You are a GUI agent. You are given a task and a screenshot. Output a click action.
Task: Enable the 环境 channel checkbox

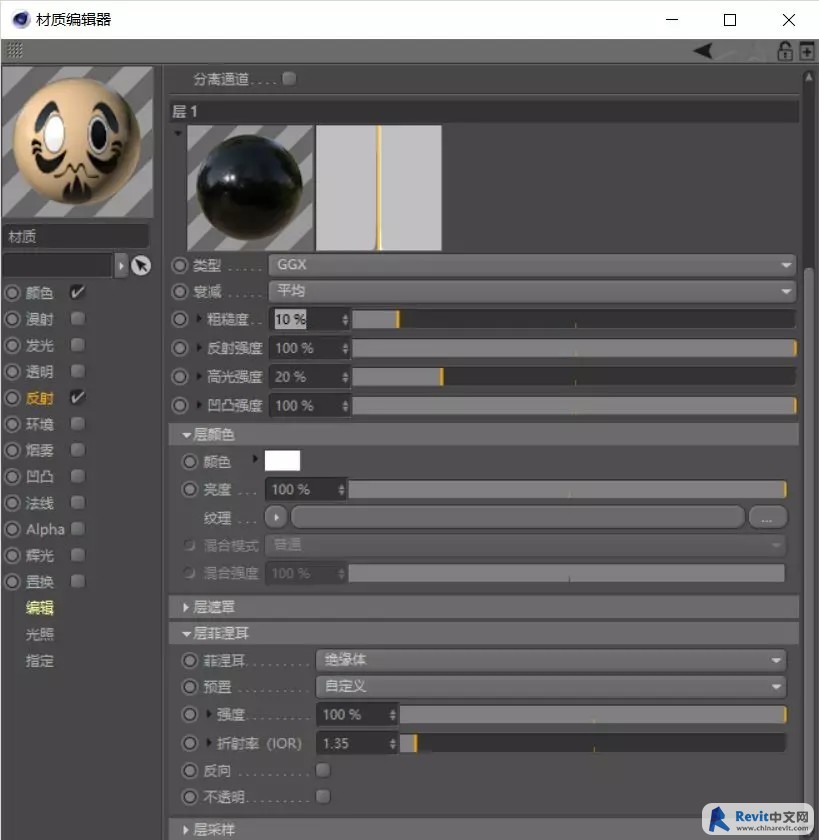(78, 424)
